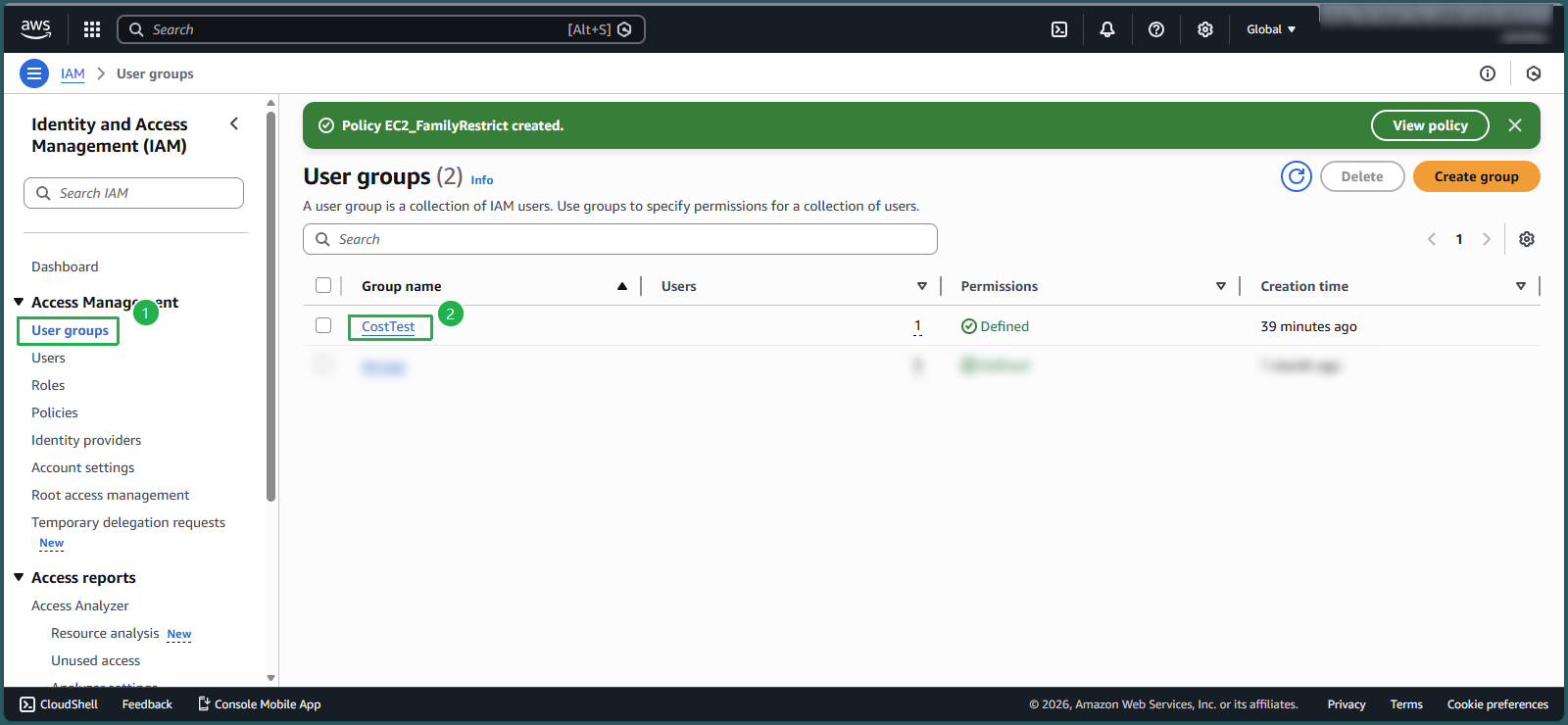The height and width of the screenshot is (725, 1568).
Task: Open the notifications bell
Action: pyautogui.click(x=1107, y=29)
